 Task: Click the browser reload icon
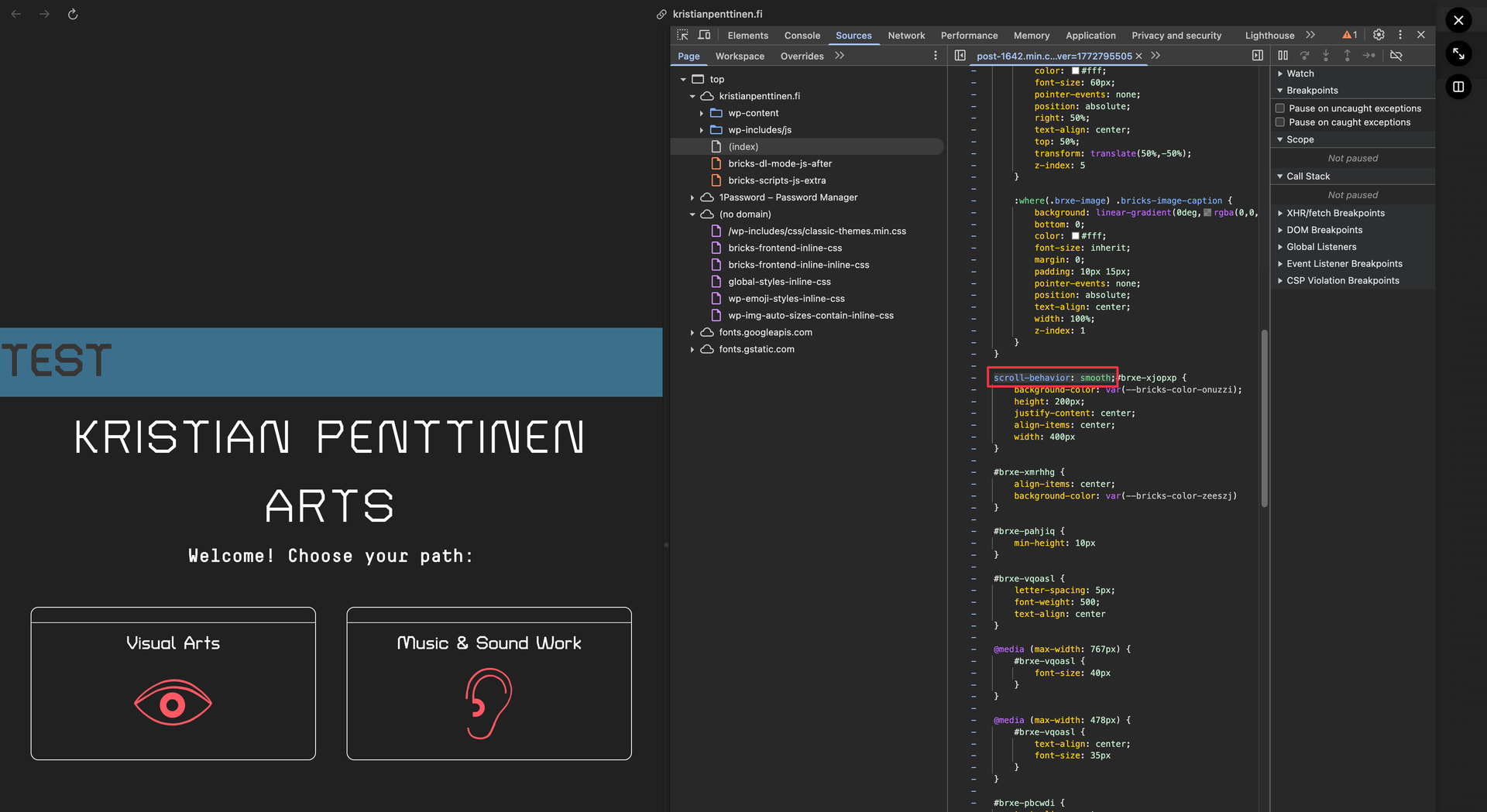(x=73, y=14)
